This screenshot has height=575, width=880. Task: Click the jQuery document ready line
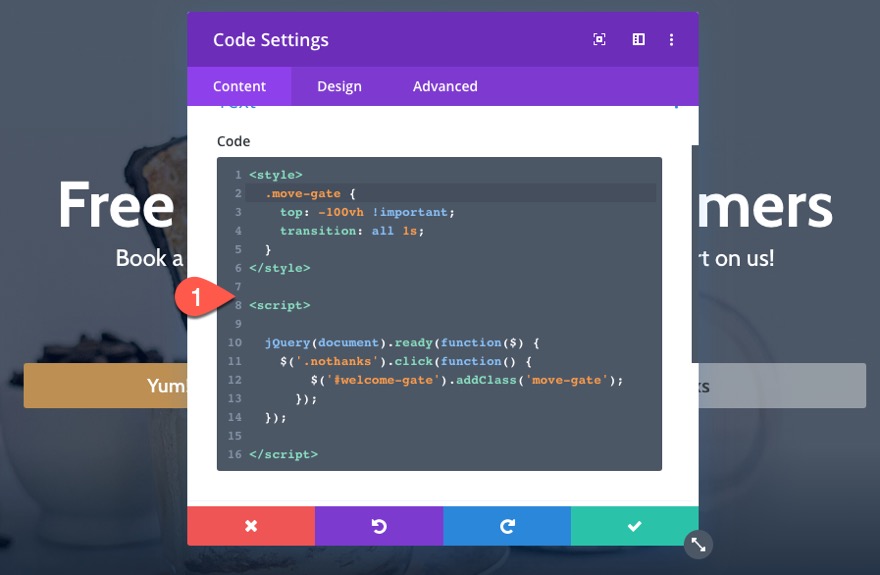tap(402, 343)
